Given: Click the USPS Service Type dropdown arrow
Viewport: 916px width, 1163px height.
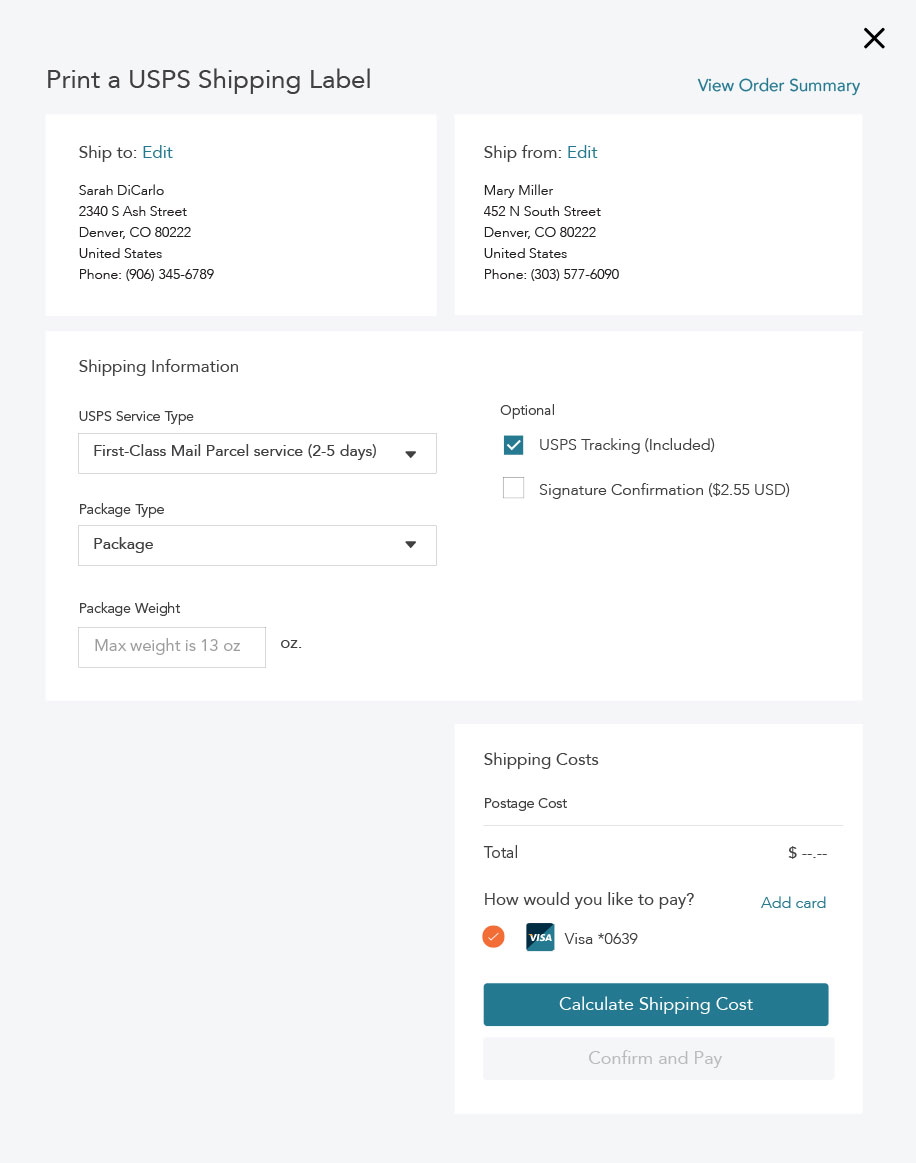Looking at the screenshot, I should pyautogui.click(x=410, y=453).
